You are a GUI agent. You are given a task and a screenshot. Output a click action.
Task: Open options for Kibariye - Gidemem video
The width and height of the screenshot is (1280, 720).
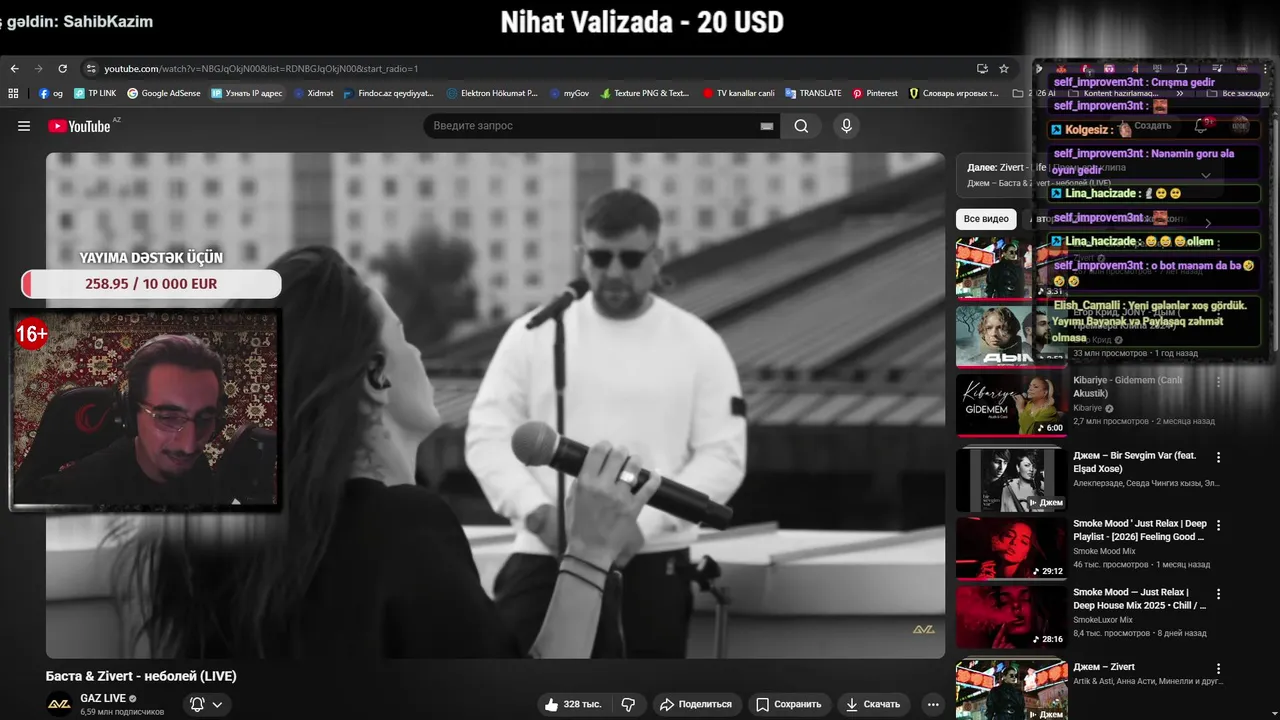(x=1218, y=382)
